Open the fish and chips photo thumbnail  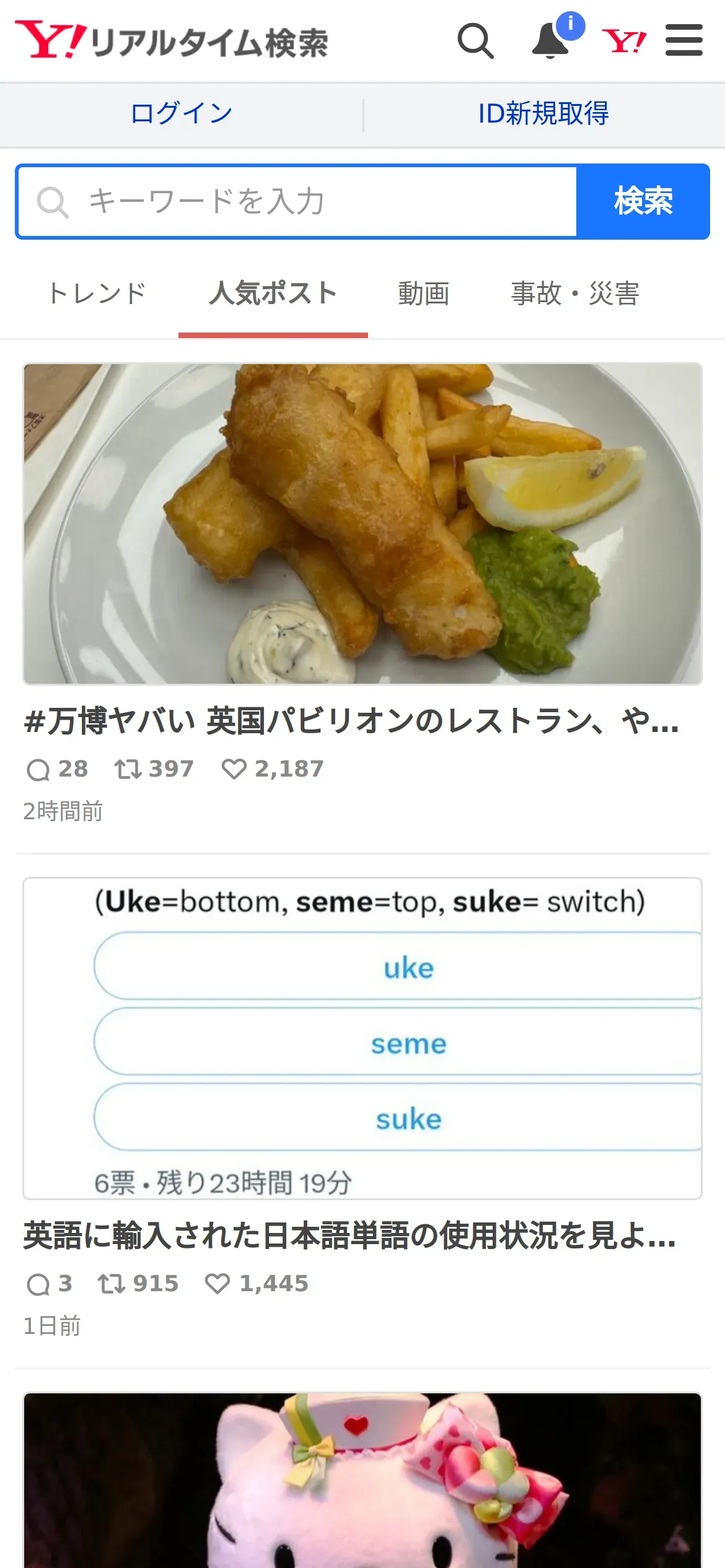[x=362, y=524]
